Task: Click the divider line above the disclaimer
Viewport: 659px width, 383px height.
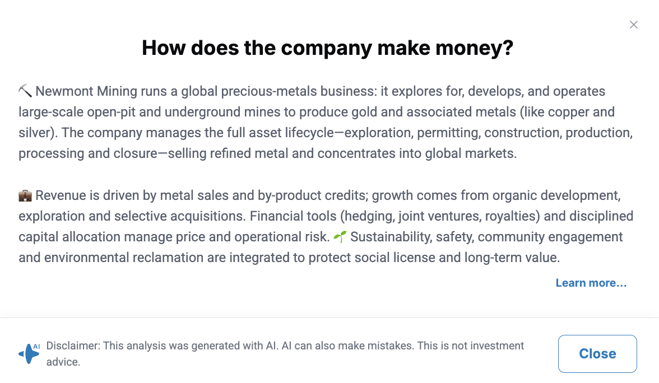Action: [x=330, y=317]
